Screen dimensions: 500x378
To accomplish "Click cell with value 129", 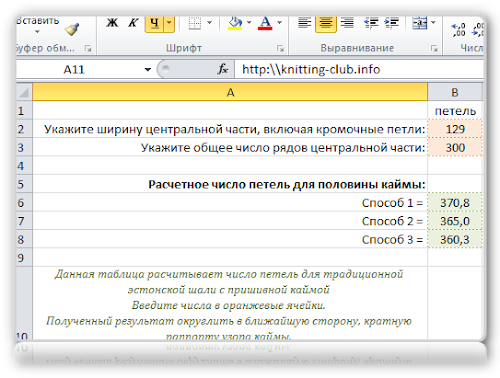I will click(455, 129).
